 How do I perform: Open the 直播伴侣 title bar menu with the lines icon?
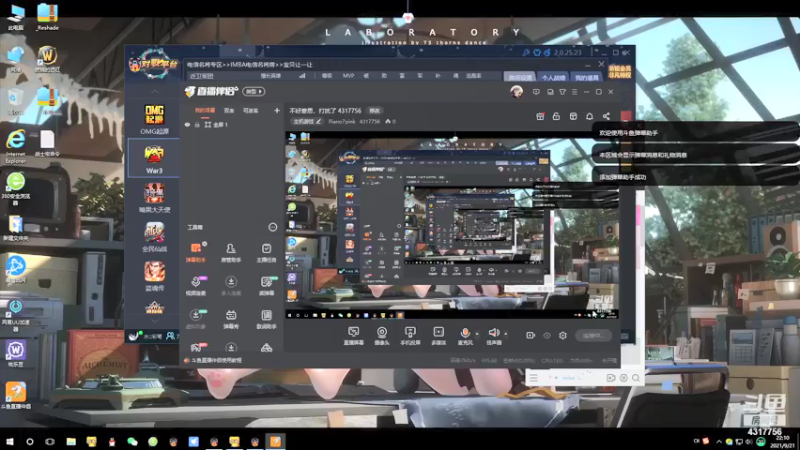coord(574,92)
